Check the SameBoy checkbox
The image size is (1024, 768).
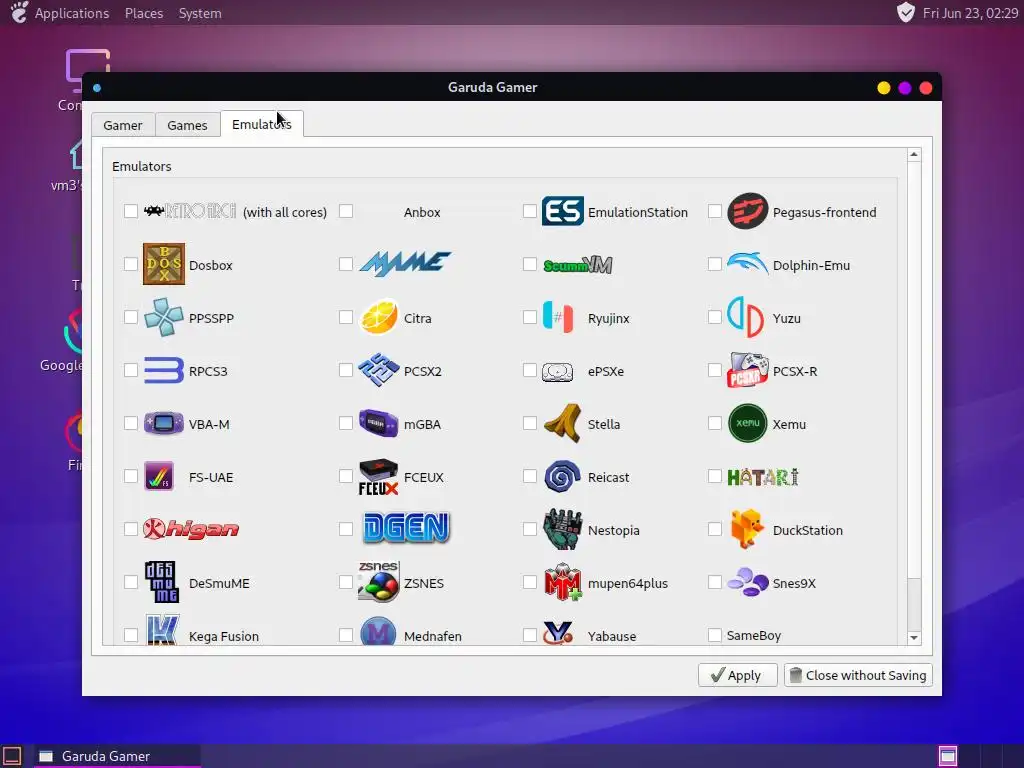(x=715, y=635)
